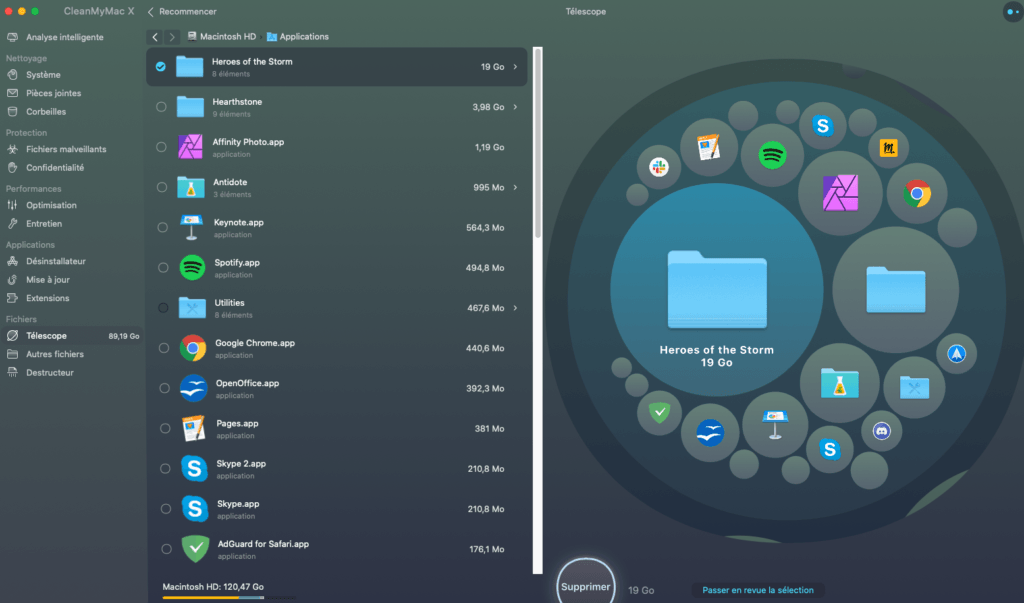Image resolution: width=1024 pixels, height=603 pixels.
Task: Tick the Spotify.app checkbox
Action: click(163, 268)
